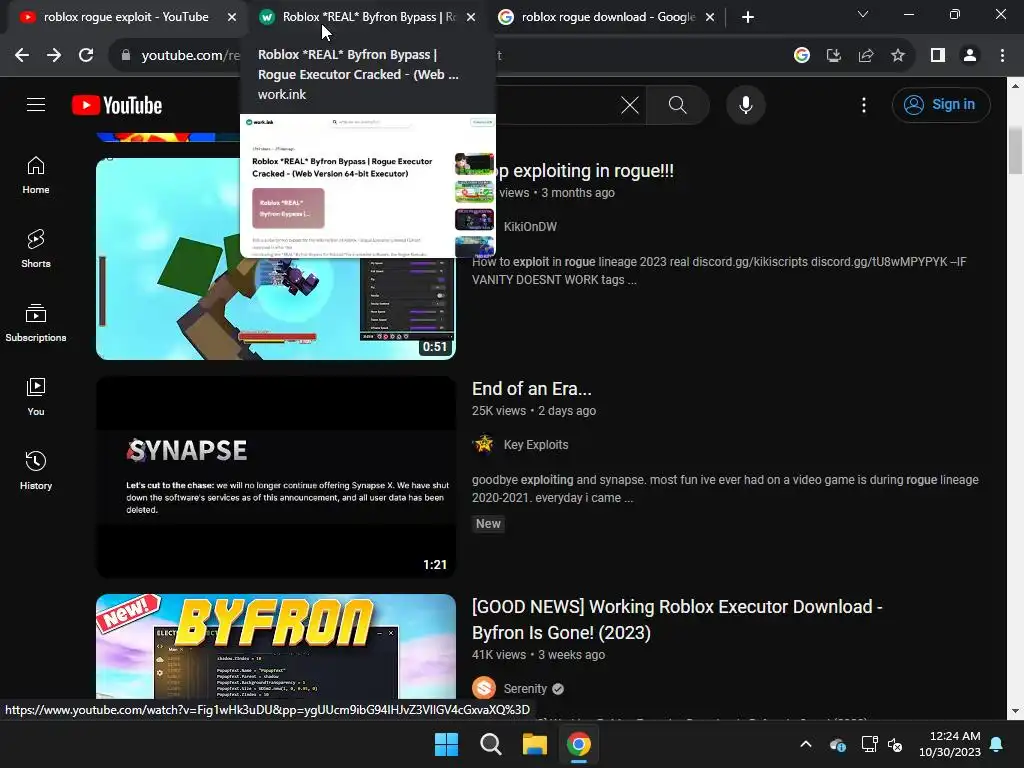This screenshot has height=768, width=1024.
Task: Open Windows taskbar search
Action: click(x=490, y=744)
